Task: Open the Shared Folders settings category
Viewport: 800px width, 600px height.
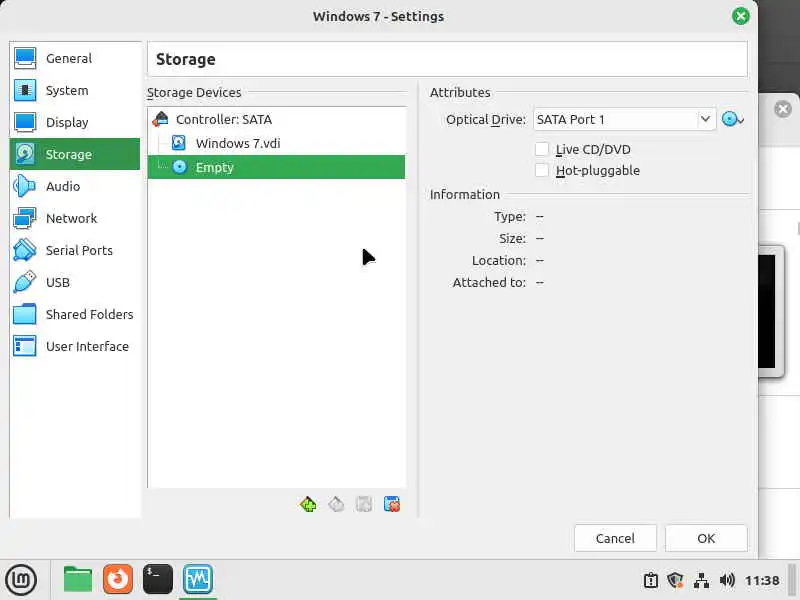Action: pos(74,314)
